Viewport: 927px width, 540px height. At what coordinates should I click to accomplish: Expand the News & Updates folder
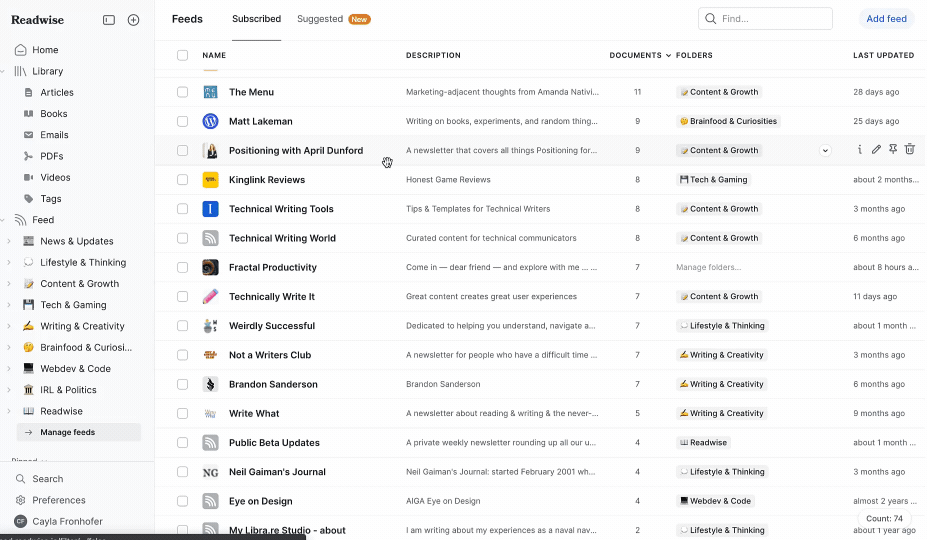[9, 241]
